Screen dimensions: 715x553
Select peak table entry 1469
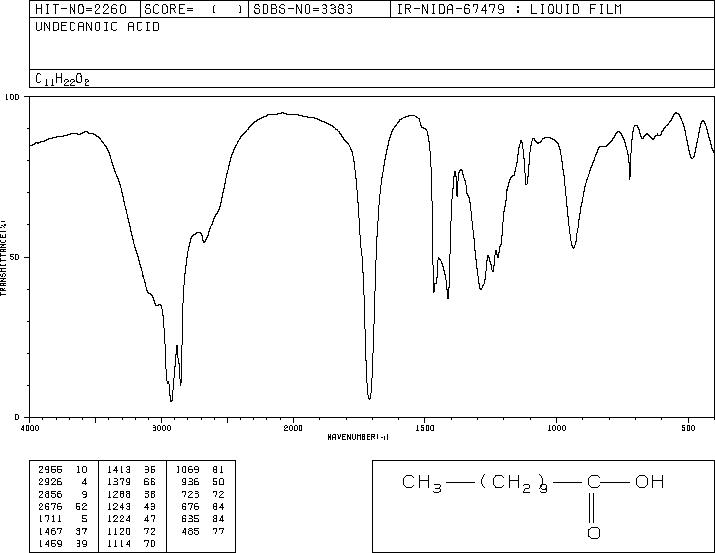coord(50,544)
